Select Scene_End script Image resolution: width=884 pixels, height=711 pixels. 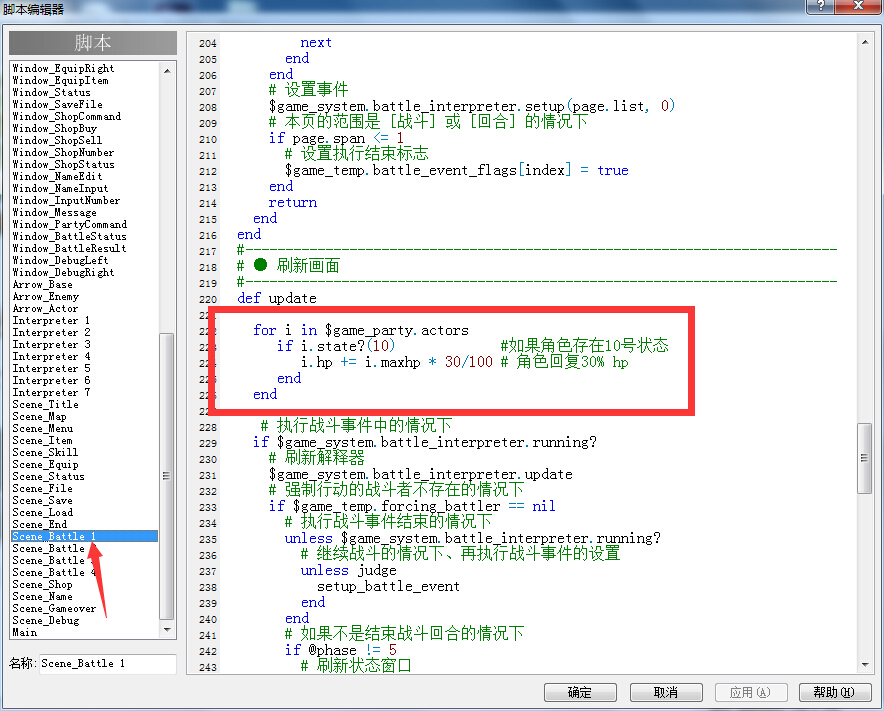(39, 524)
